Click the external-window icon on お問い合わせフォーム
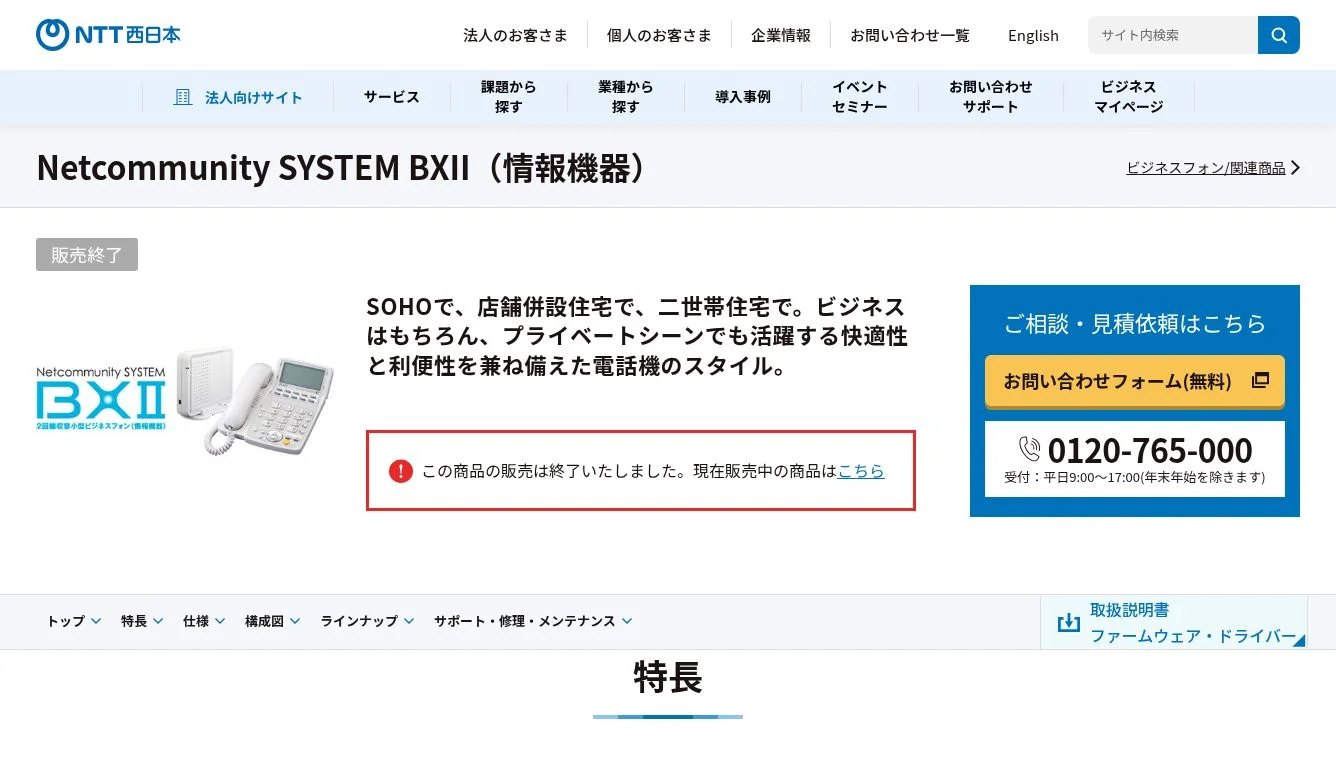The image size is (1336, 768). coord(1260,380)
